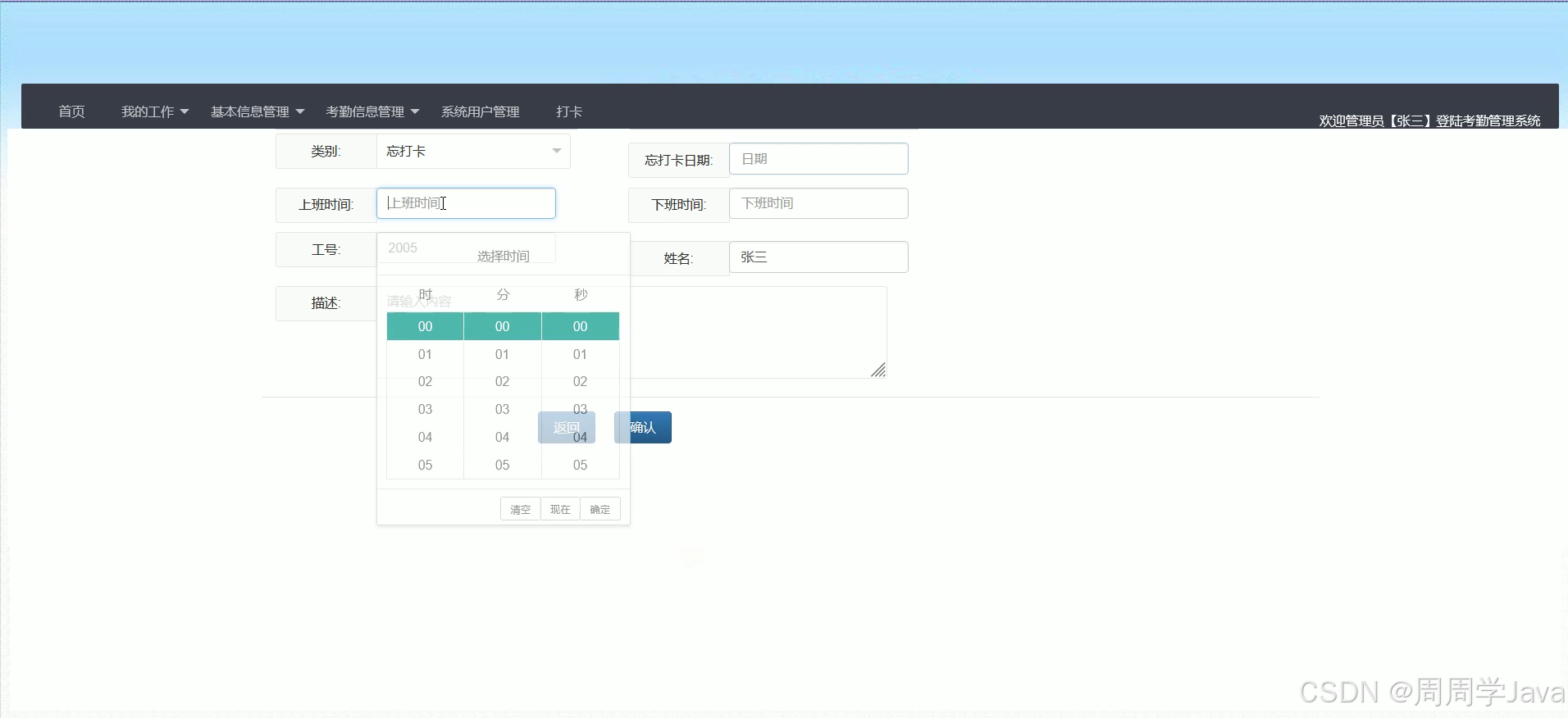Viewport: 1568px width, 718px height.
Task: Select second 01 in the 秒 column
Action: click(581, 354)
